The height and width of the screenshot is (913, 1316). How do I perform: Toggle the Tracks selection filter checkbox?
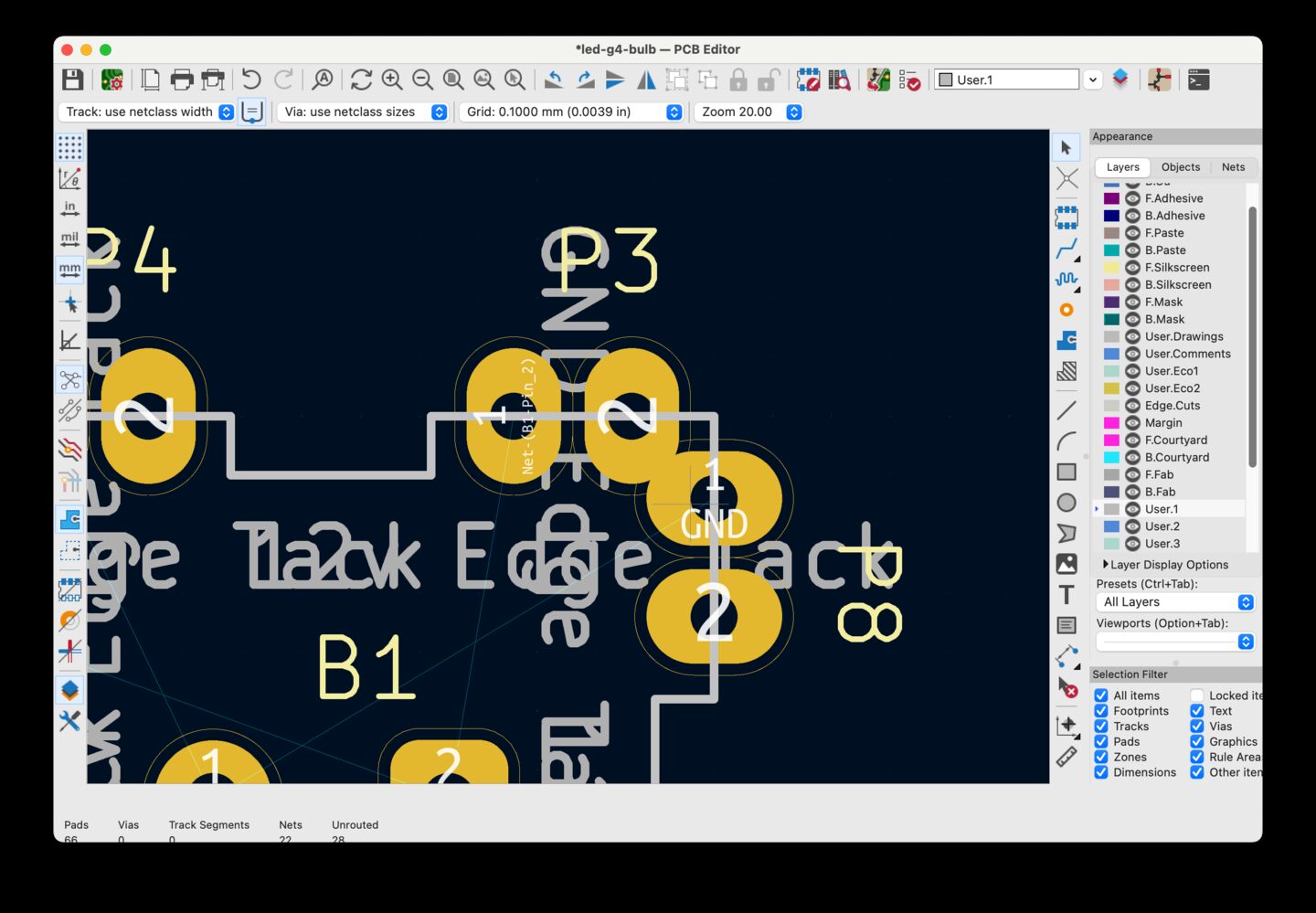point(1101,727)
